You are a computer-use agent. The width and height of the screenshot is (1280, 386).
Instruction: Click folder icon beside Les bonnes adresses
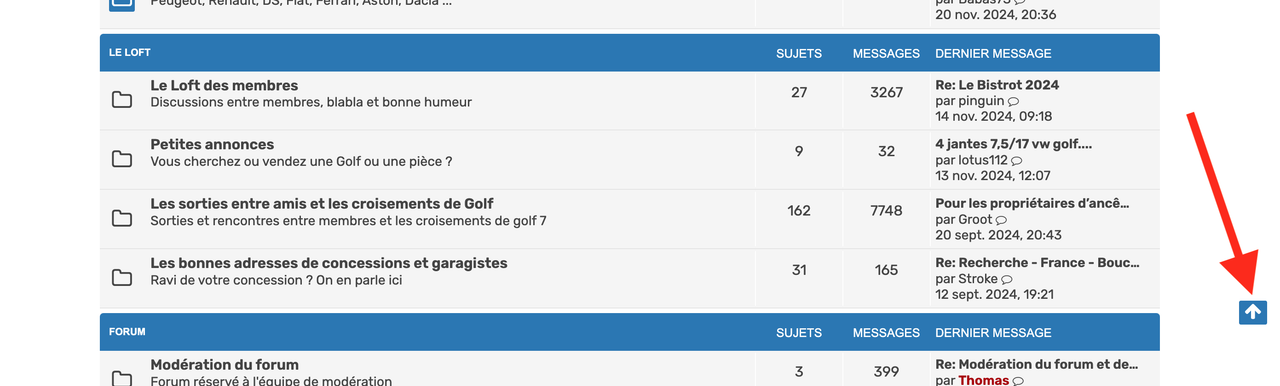point(122,277)
